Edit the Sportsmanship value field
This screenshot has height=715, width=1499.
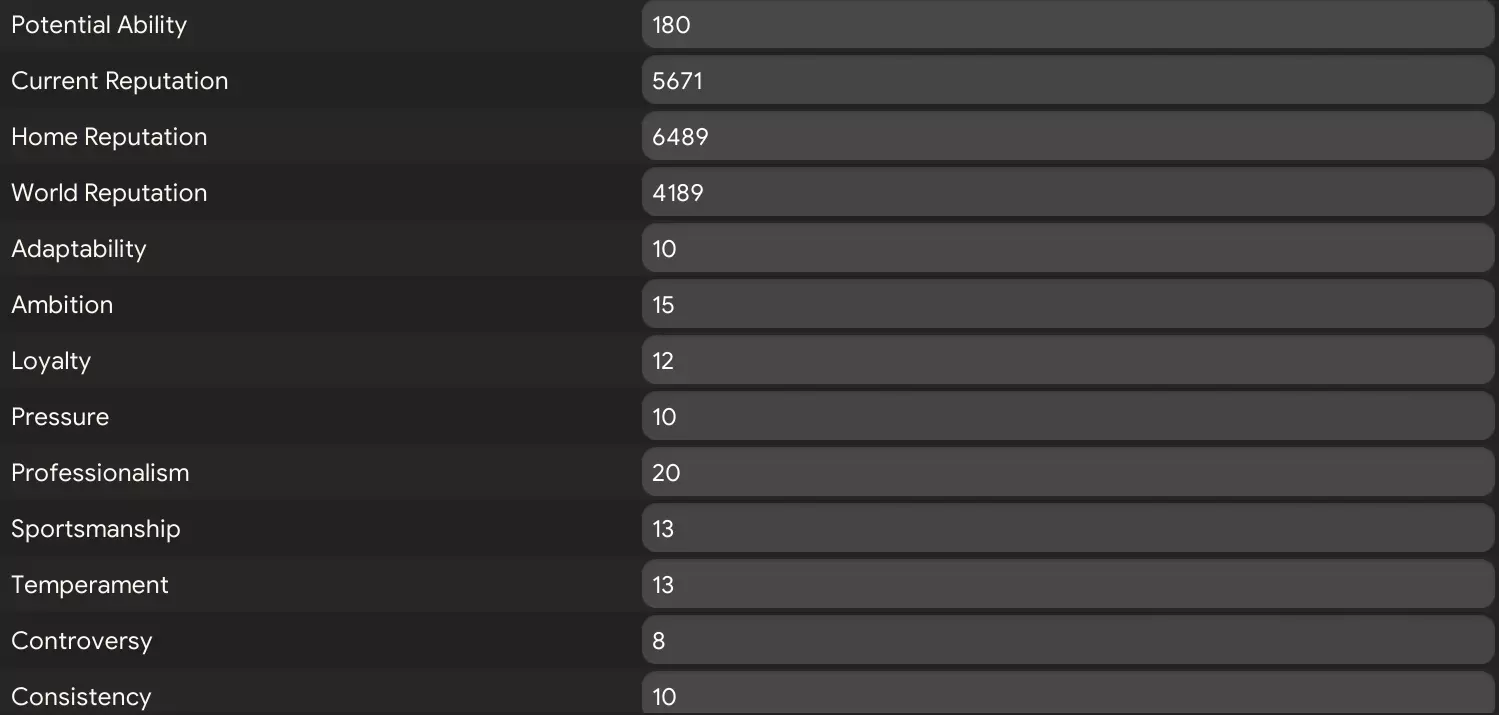click(x=1067, y=529)
